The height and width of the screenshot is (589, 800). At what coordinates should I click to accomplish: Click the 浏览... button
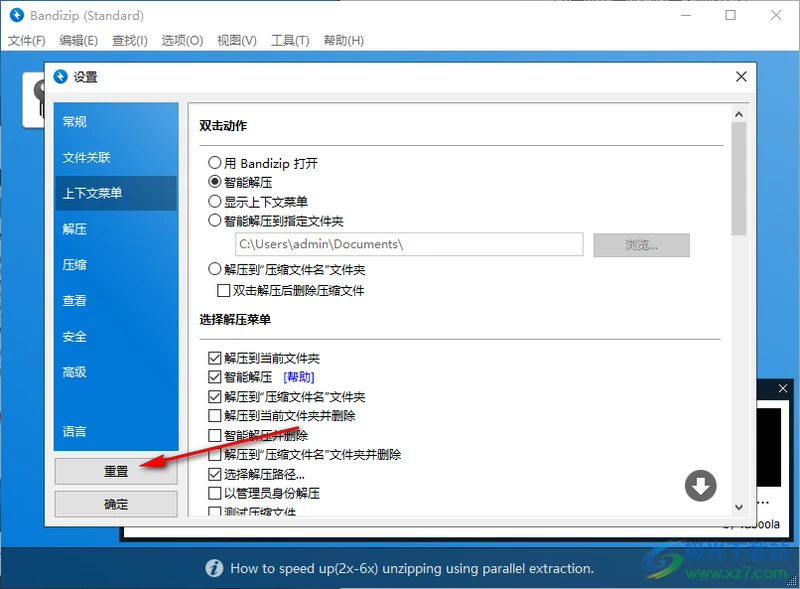tap(641, 245)
